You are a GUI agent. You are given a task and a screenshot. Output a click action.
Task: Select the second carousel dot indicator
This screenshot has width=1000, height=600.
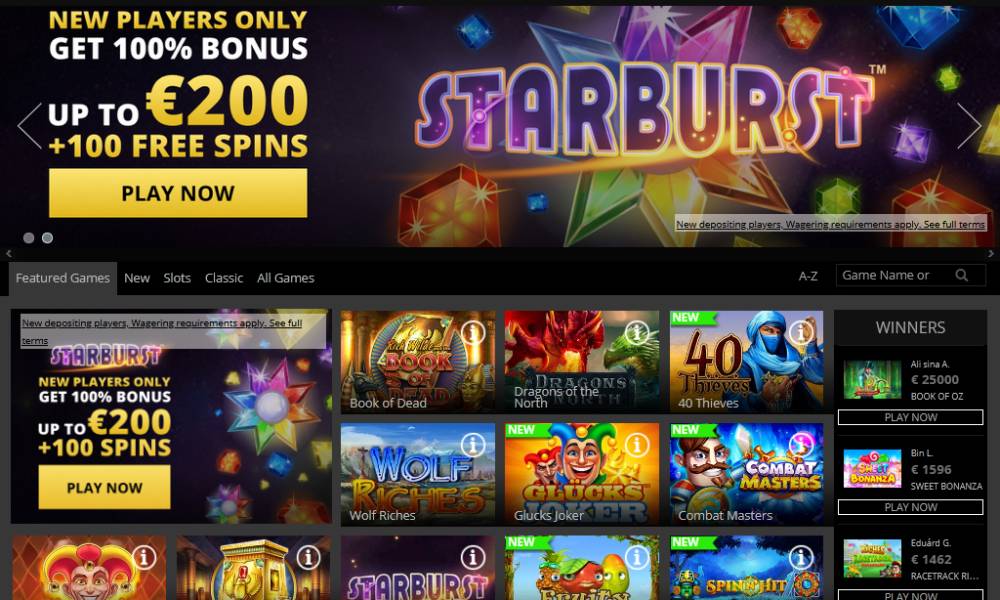click(47, 238)
